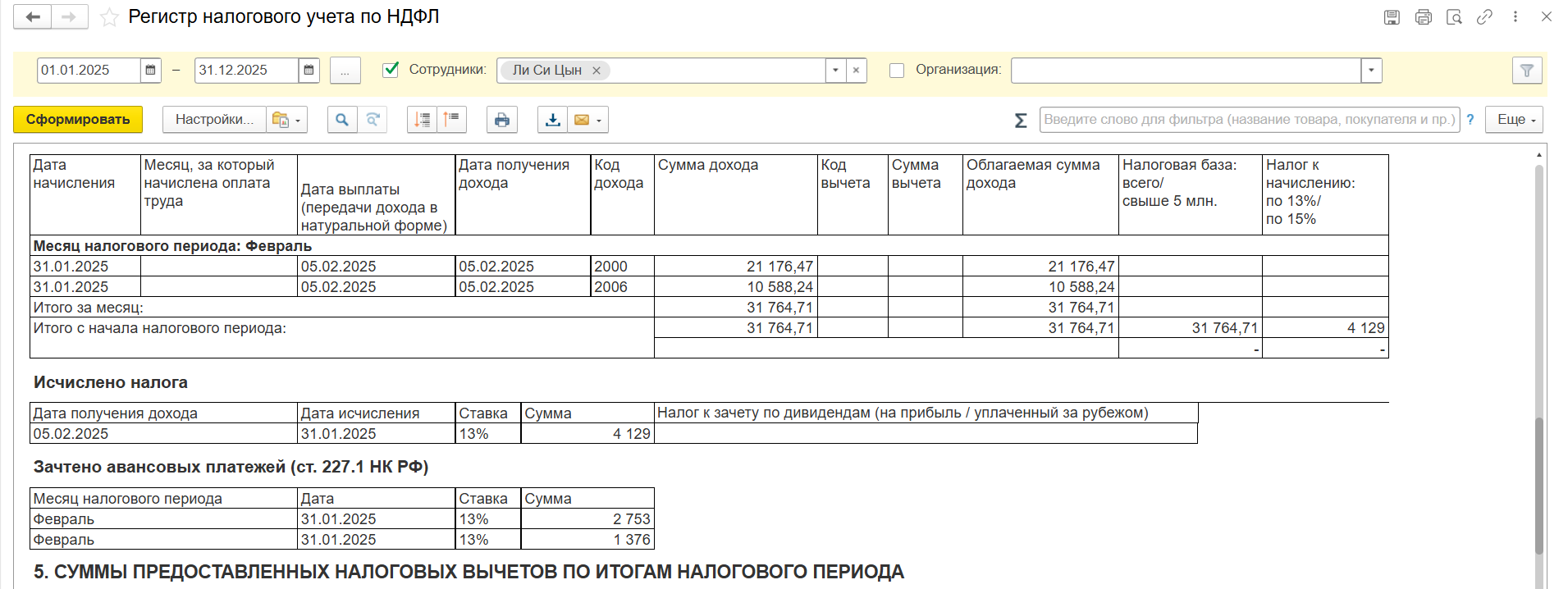Collapse all groups toolbar icon

tap(422, 120)
